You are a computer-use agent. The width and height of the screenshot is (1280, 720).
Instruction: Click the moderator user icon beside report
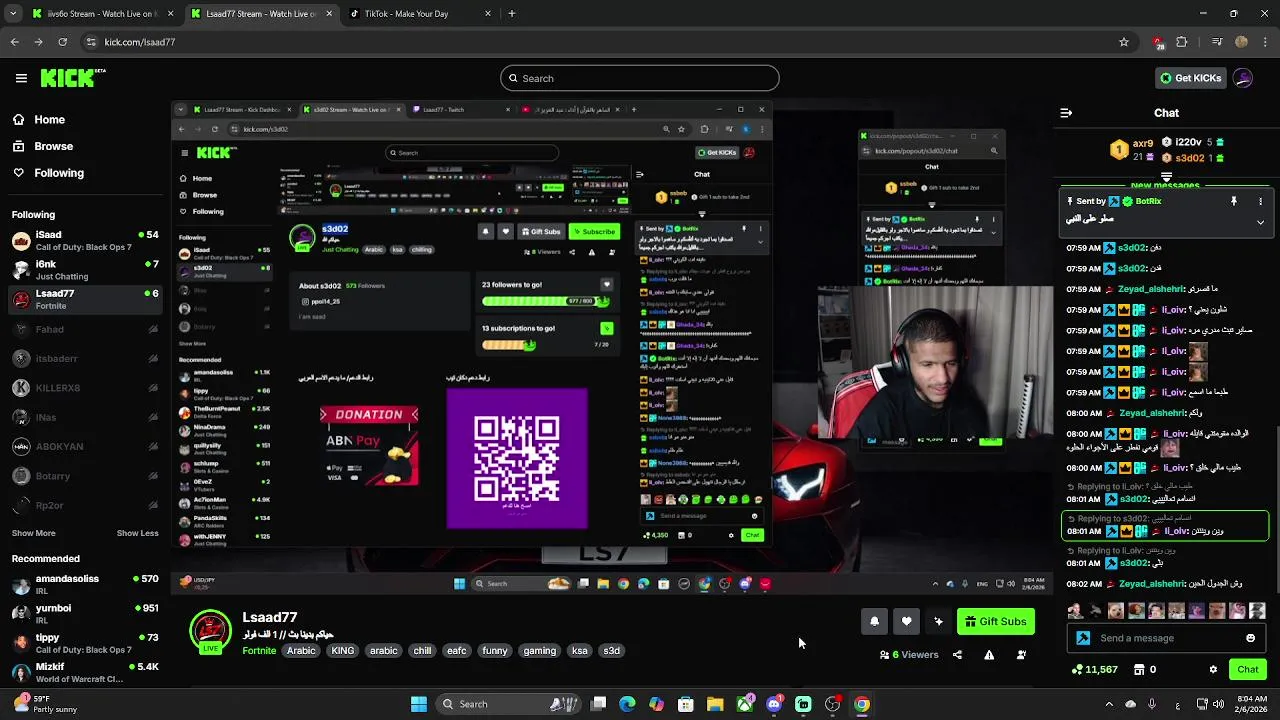tap(1021, 655)
